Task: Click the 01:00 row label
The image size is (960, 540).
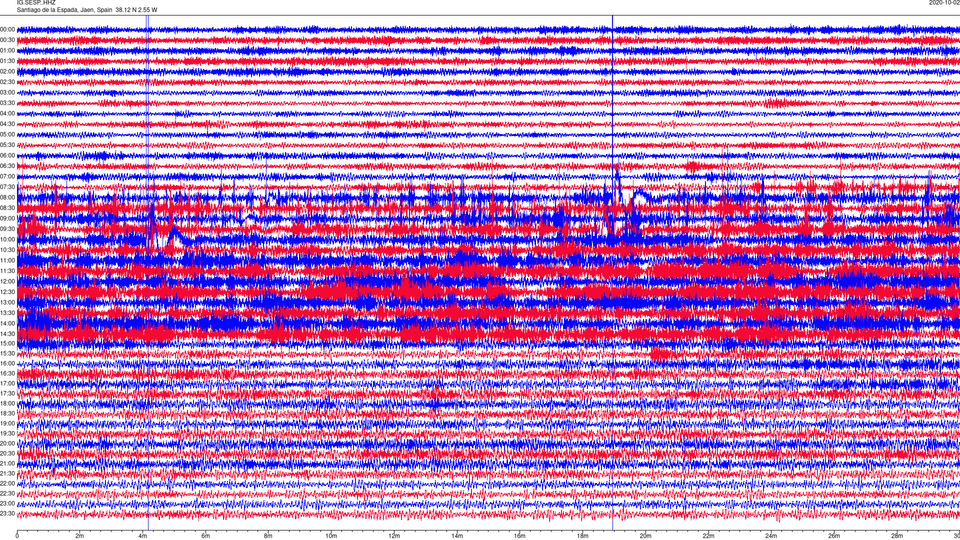Action: (7, 50)
